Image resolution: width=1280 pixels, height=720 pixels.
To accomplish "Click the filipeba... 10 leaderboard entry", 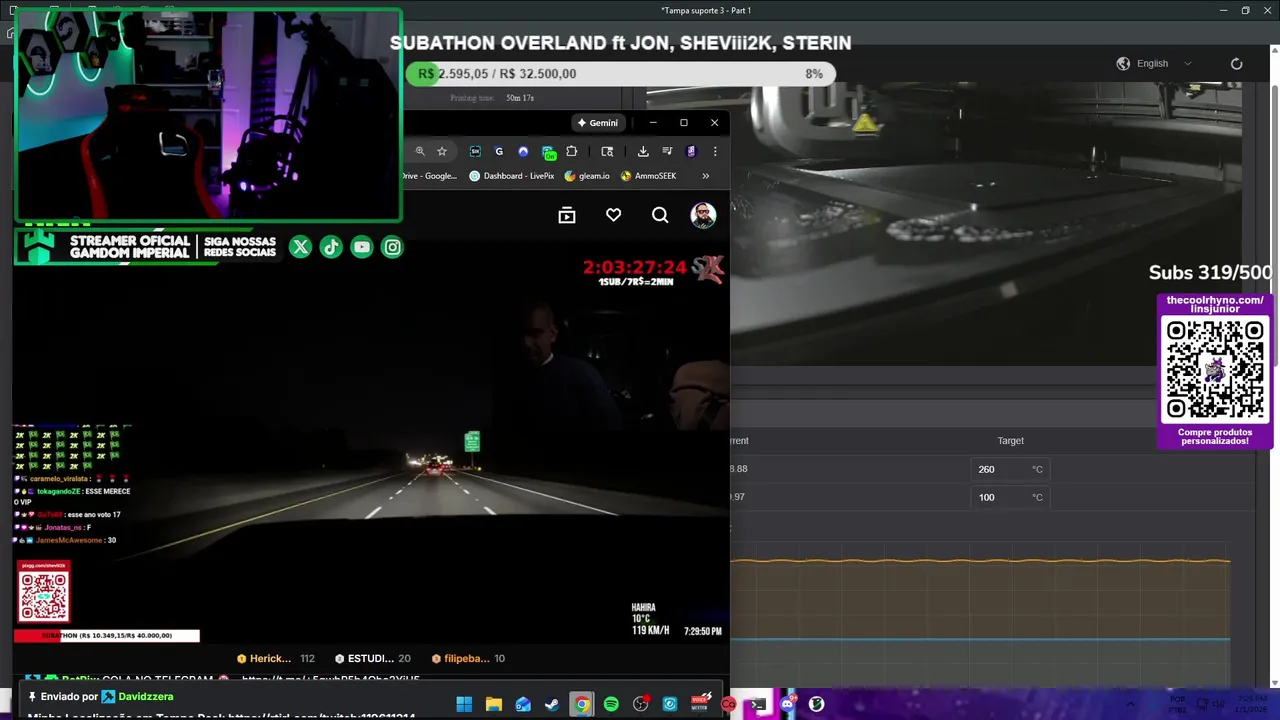I will click(468, 658).
